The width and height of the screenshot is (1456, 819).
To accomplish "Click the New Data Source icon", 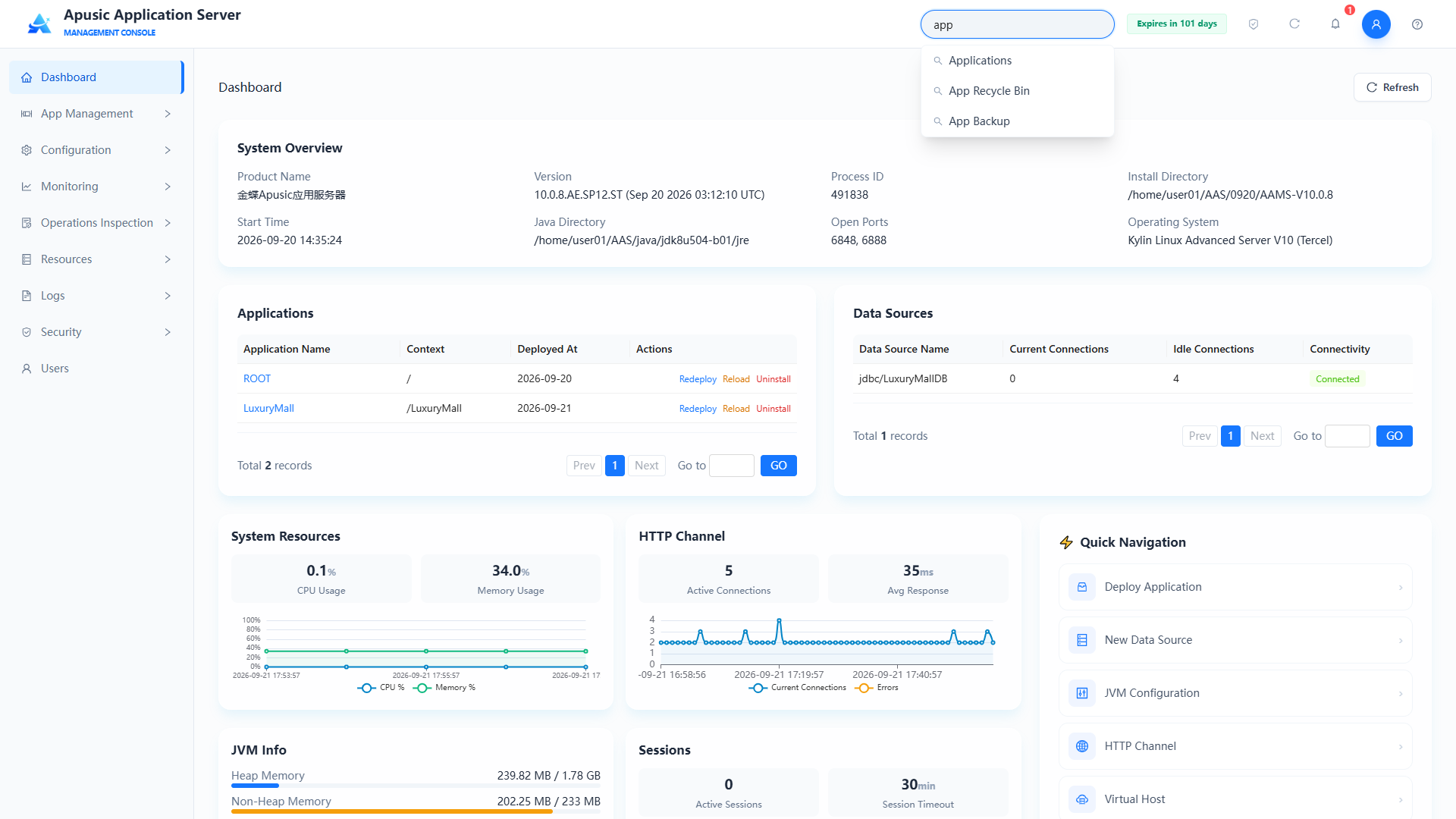I will [x=1082, y=640].
